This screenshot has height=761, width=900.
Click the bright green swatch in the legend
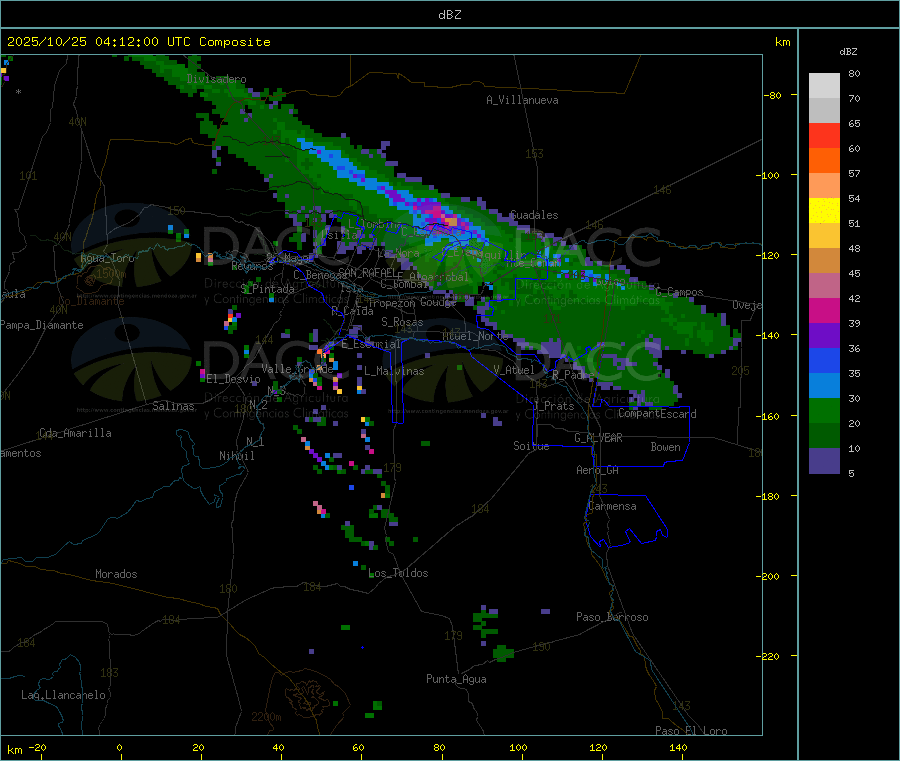824,411
